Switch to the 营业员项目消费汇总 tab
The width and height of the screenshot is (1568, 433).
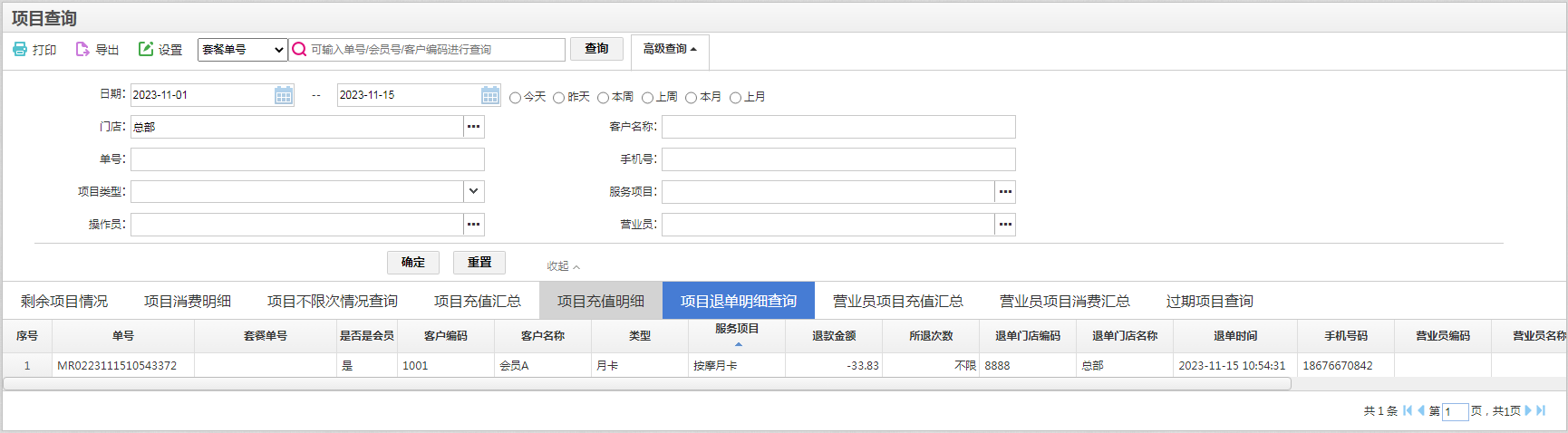coord(1065,301)
